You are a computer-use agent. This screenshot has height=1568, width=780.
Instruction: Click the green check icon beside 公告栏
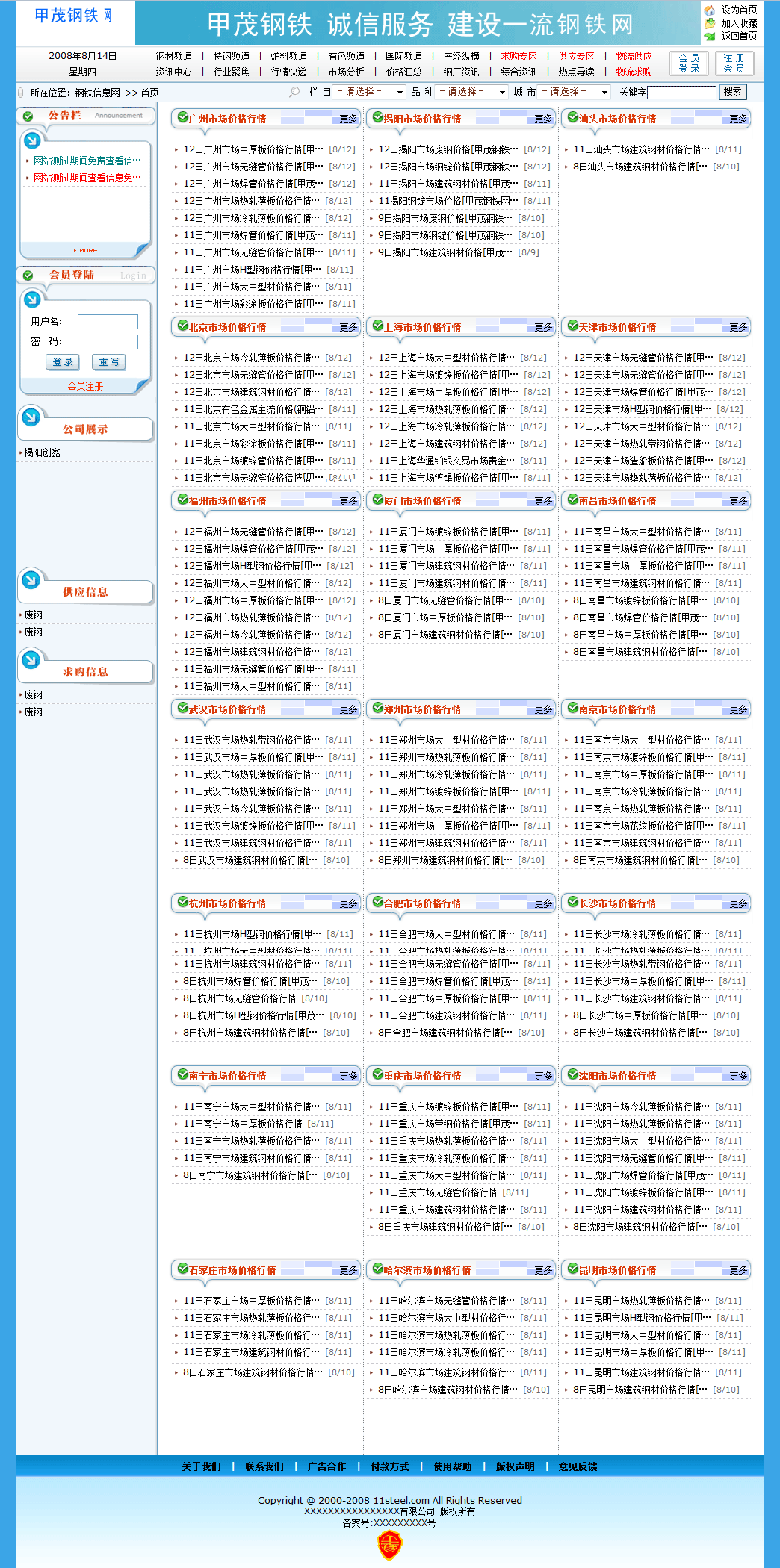coord(28,116)
